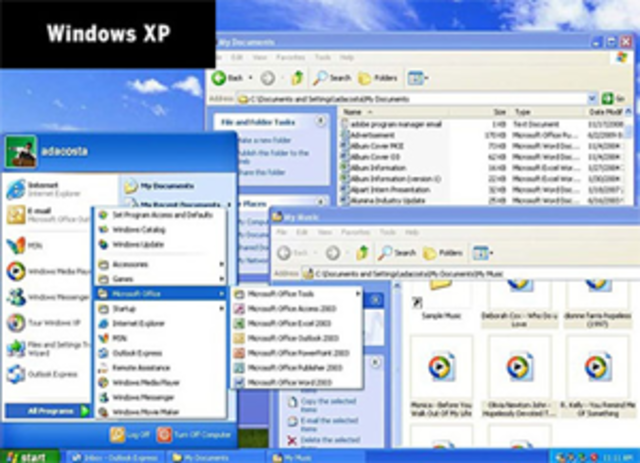Image resolution: width=640 pixels, height=463 pixels.
Task: Expand My Recent Documents in Start menu
Action: coord(178,204)
